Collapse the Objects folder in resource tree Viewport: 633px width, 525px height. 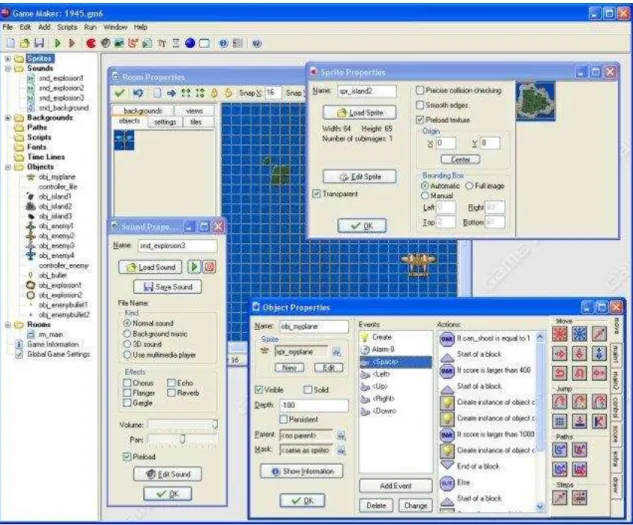(x=8, y=167)
